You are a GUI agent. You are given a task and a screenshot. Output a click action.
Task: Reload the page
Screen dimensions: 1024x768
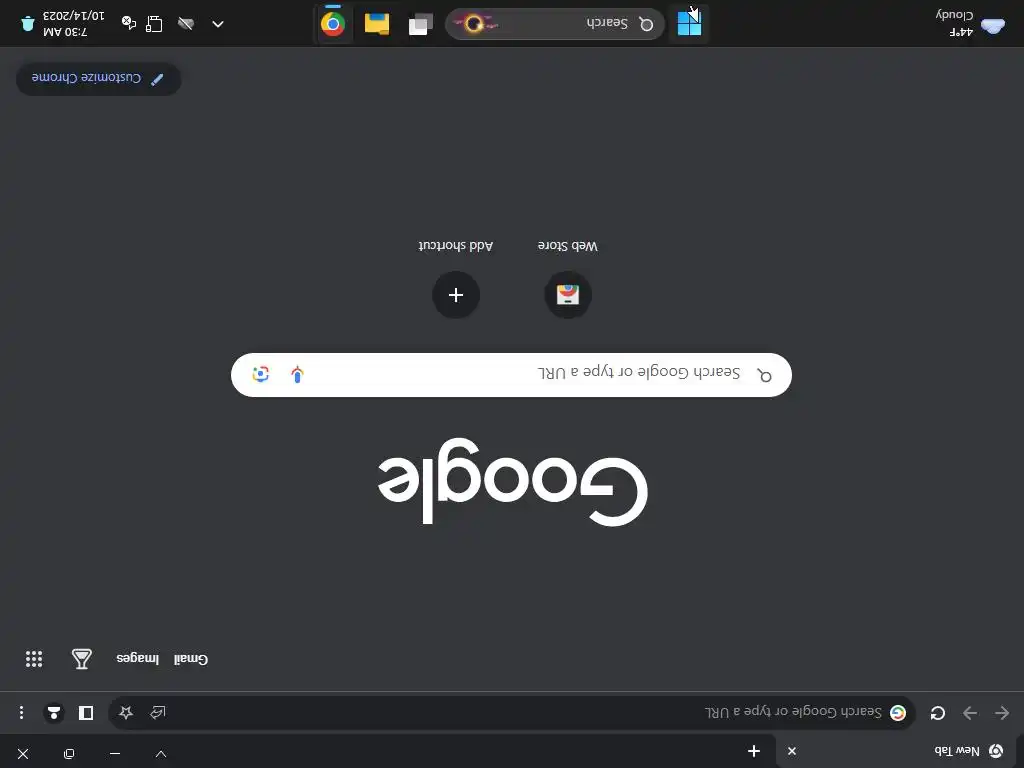[x=938, y=712]
